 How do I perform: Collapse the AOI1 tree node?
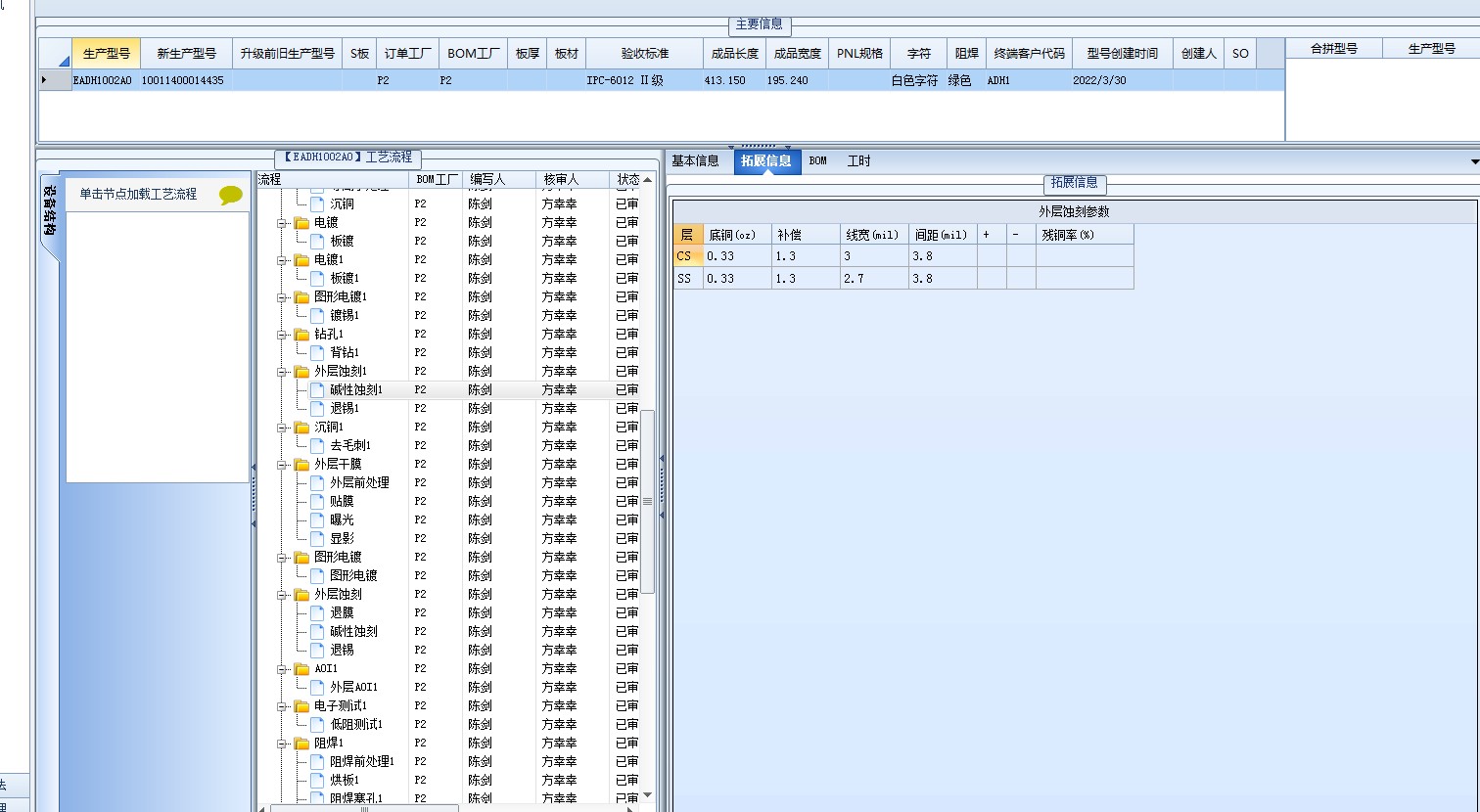(282, 669)
